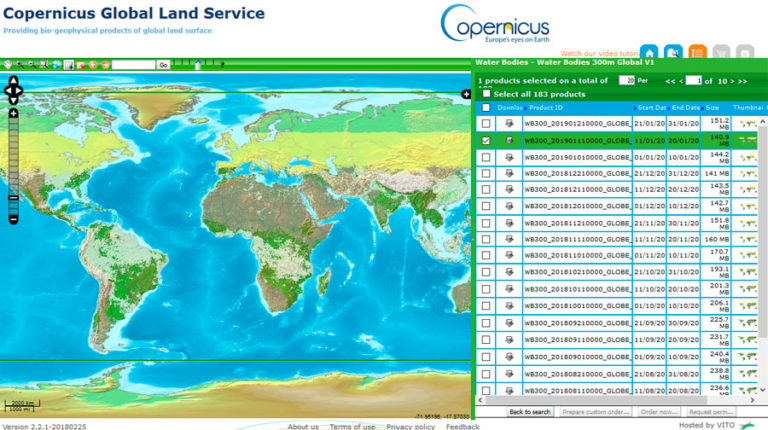Open the blue search products icon

673,52
